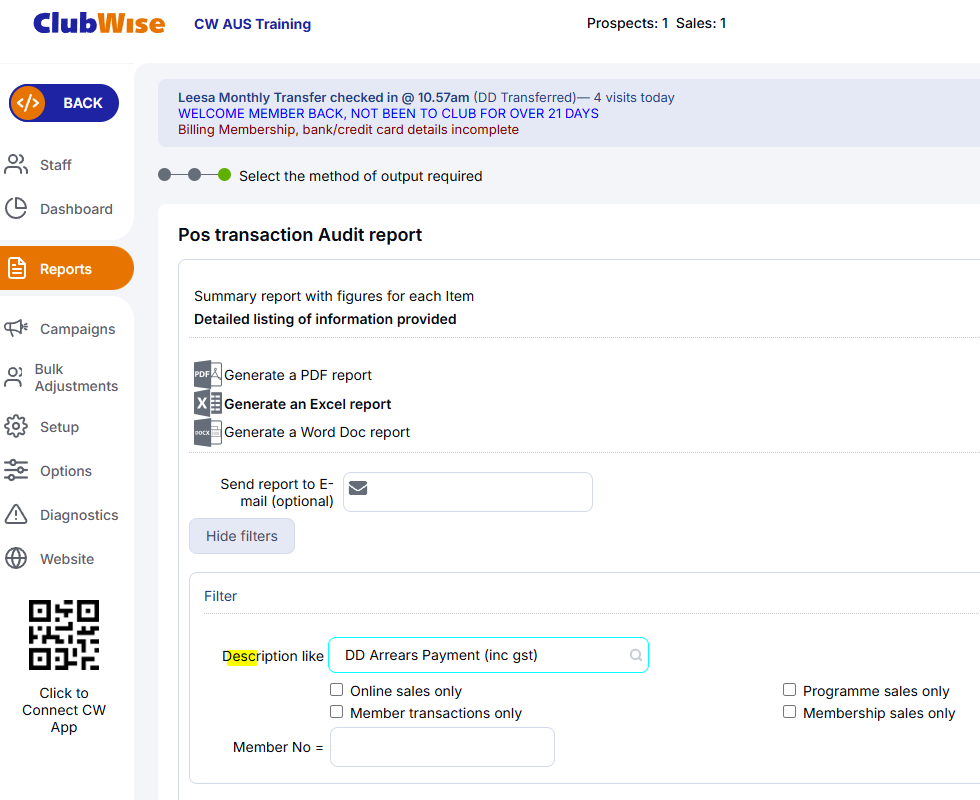Click Click to Connect CW App text

coord(64,710)
